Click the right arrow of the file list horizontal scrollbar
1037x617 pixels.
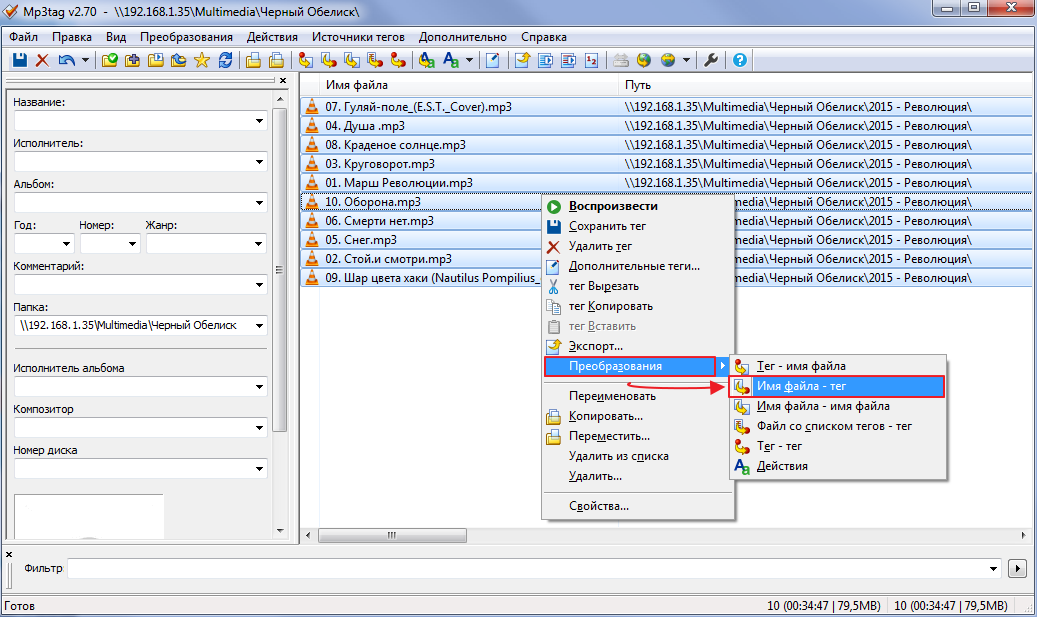(1023, 535)
